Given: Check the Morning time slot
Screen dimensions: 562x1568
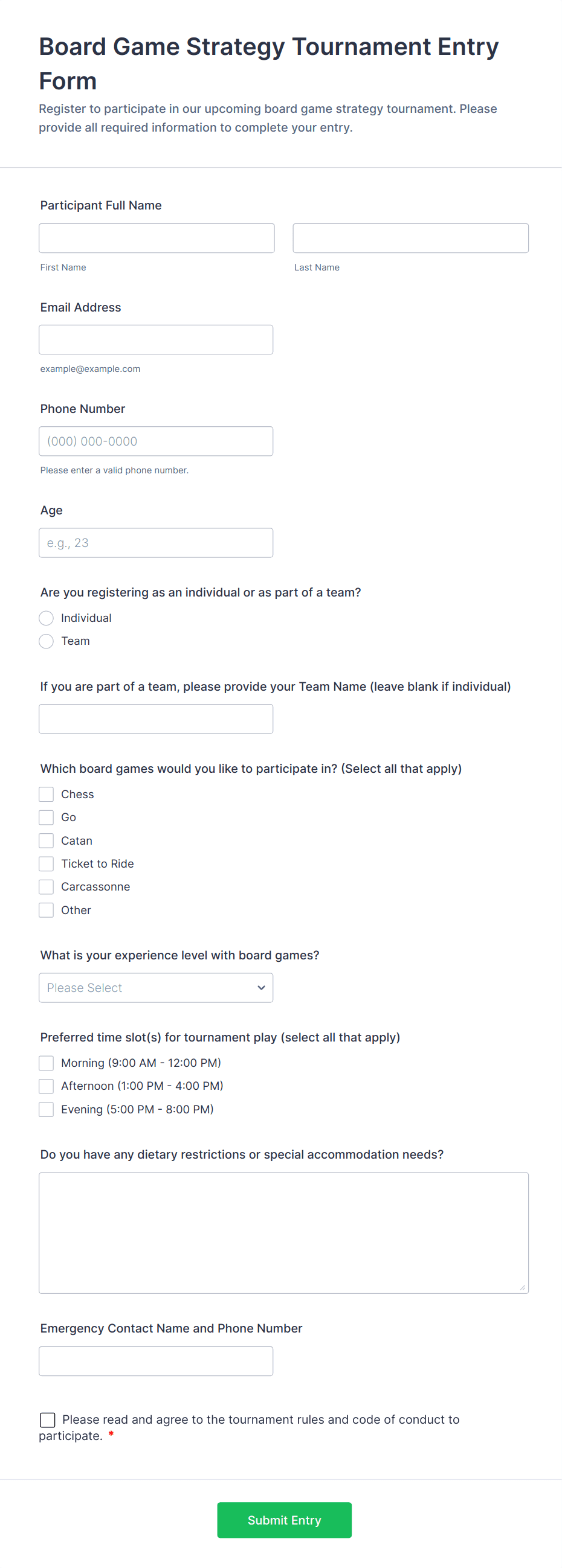Looking at the screenshot, I should tap(47, 1063).
